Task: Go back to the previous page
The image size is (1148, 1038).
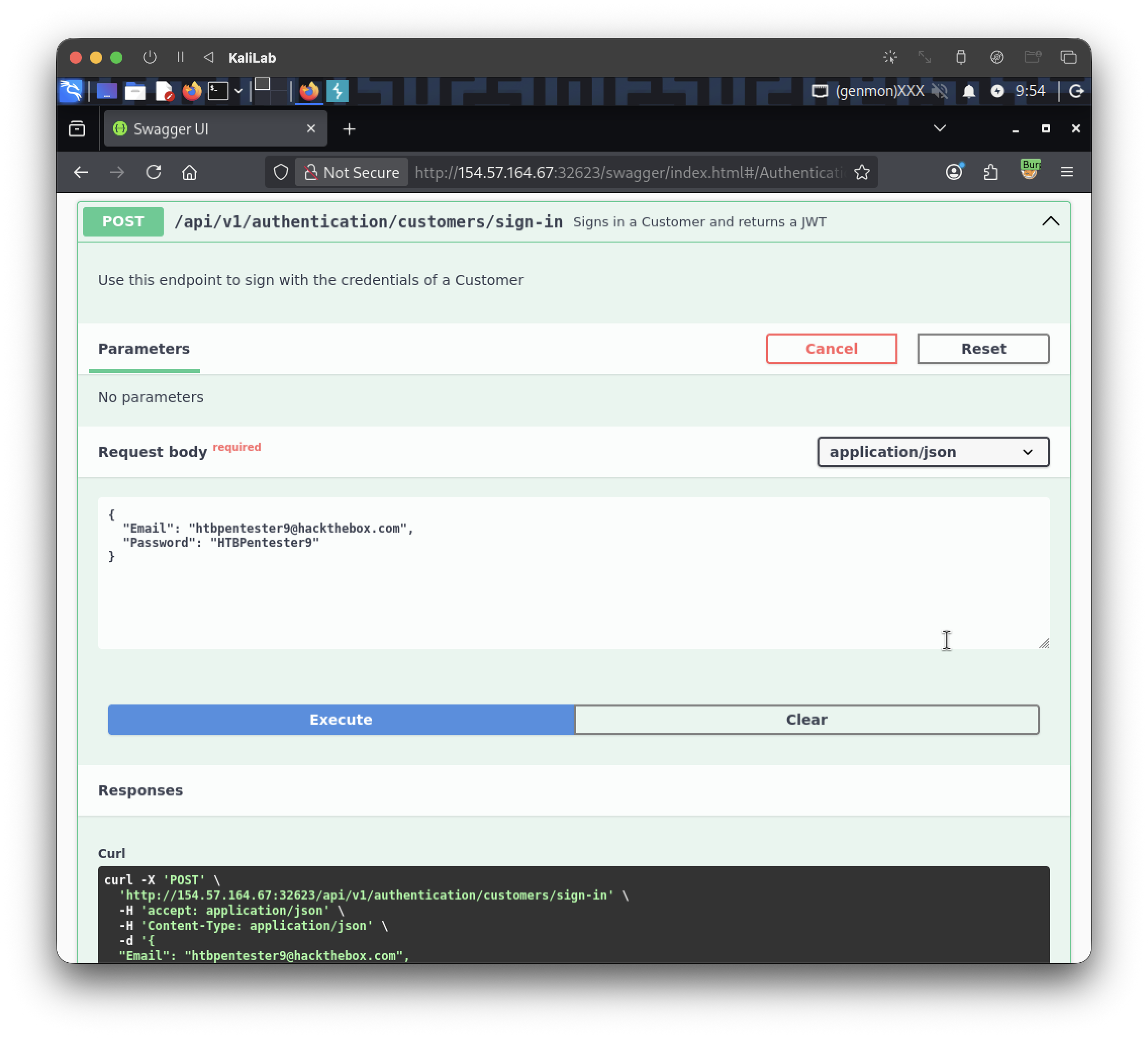Action: point(80,172)
